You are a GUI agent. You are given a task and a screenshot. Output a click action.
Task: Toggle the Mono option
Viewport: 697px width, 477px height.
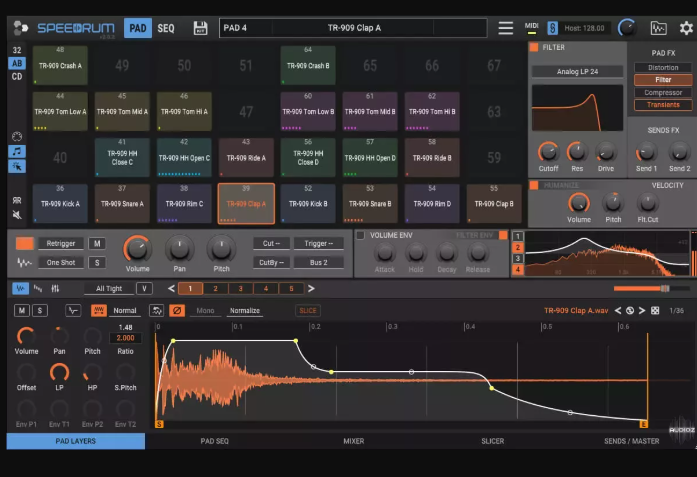tap(205, 310)
